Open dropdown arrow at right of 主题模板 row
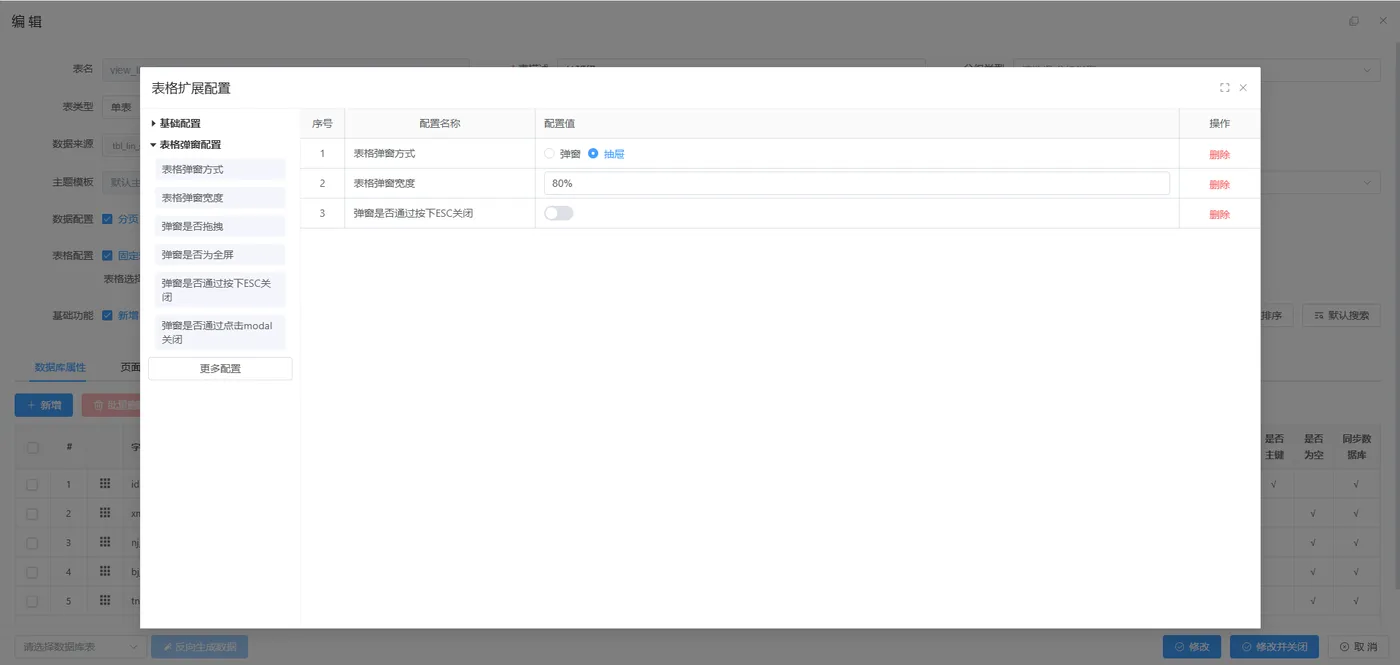Viewport: 1400px width, 665px height. pyautogui.click(x=1367, y=183)
